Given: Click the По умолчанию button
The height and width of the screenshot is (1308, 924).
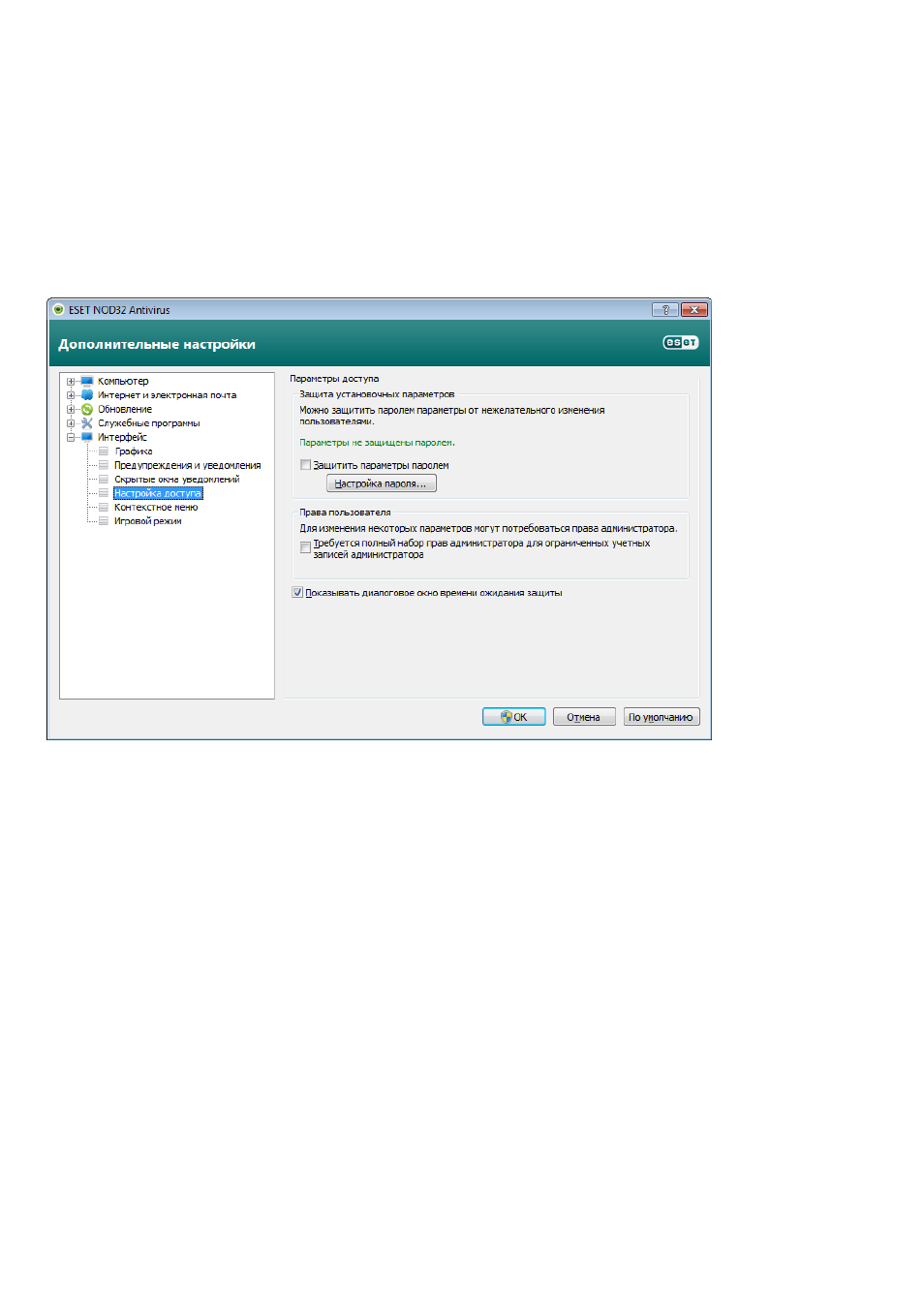Looking at the screenshot, I should click(x=662, y=717).
